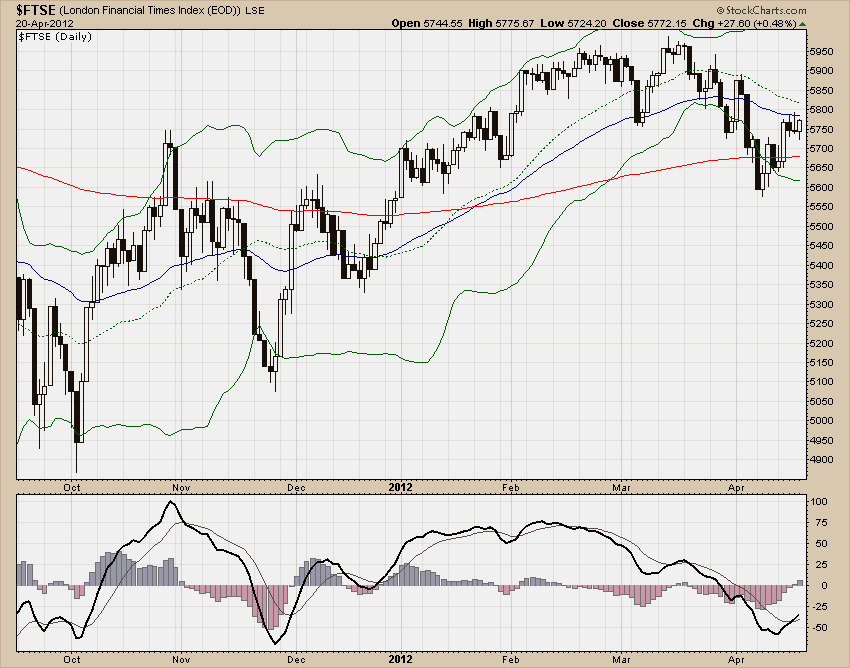Click the Chg +27.60 (+0.48%) value
The width and height of the screenshot is (850, 668).
745,23
